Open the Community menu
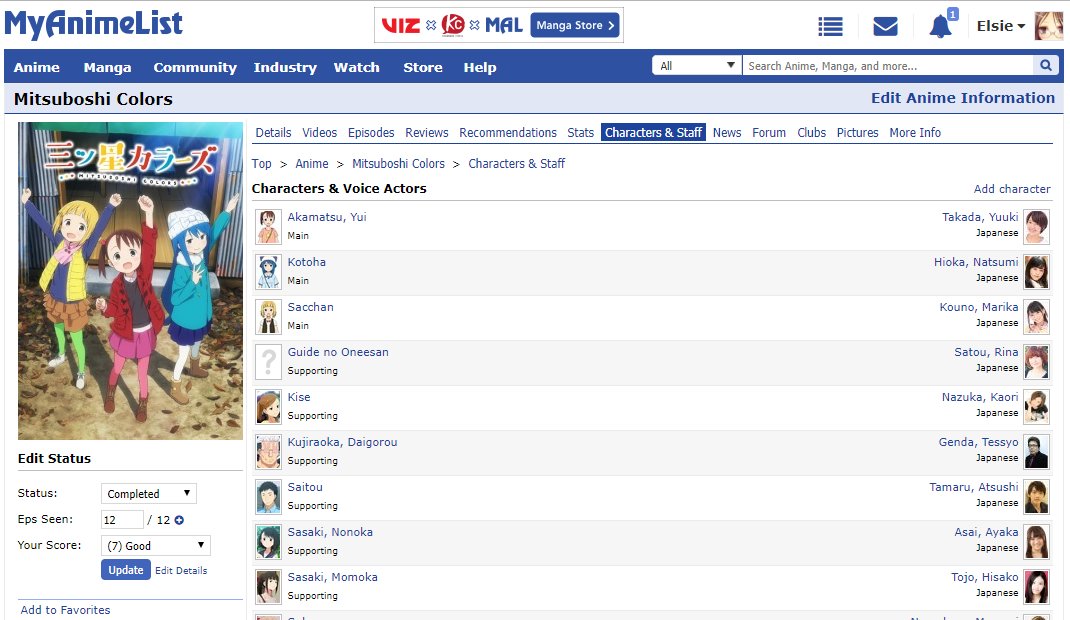Viewport: 1070px width, 620px height. (x=195, y=67)
